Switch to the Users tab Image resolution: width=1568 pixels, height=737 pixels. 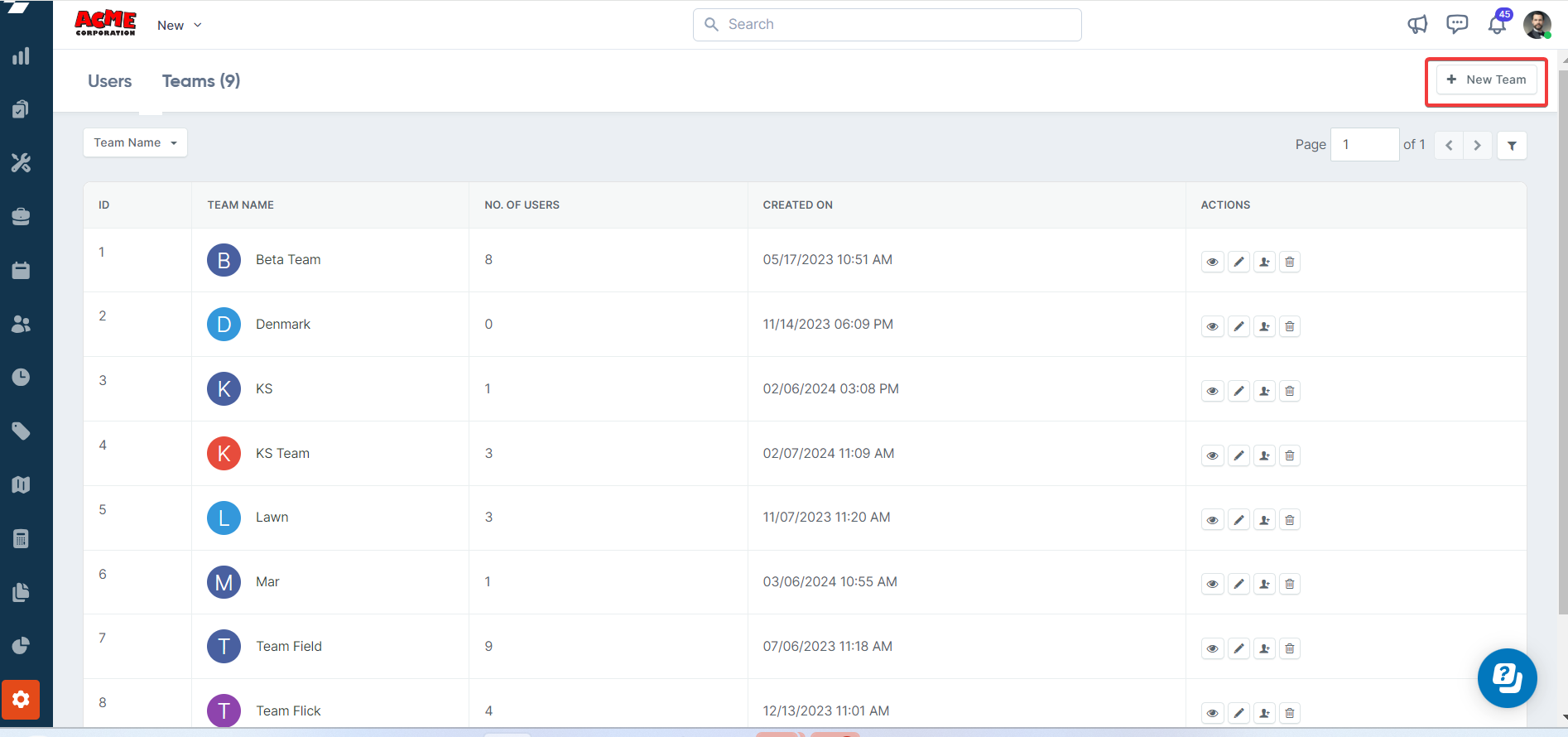point(109,81)
